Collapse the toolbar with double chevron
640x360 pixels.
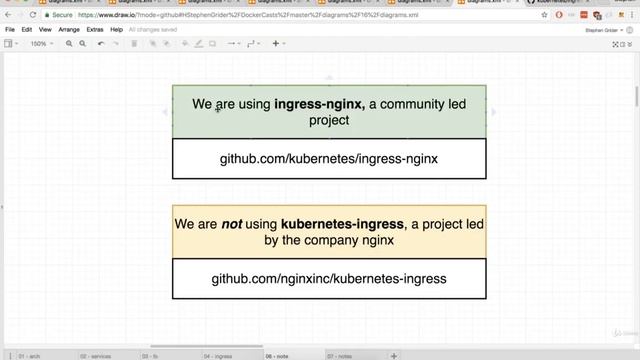630,44
